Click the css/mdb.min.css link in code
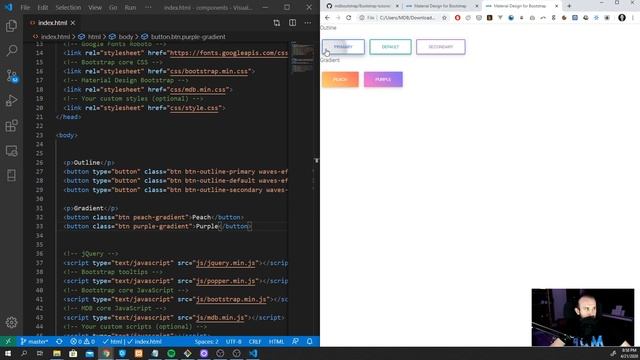Image resolution: width=640 pixels, height=360 pixels. pos(198,89)
